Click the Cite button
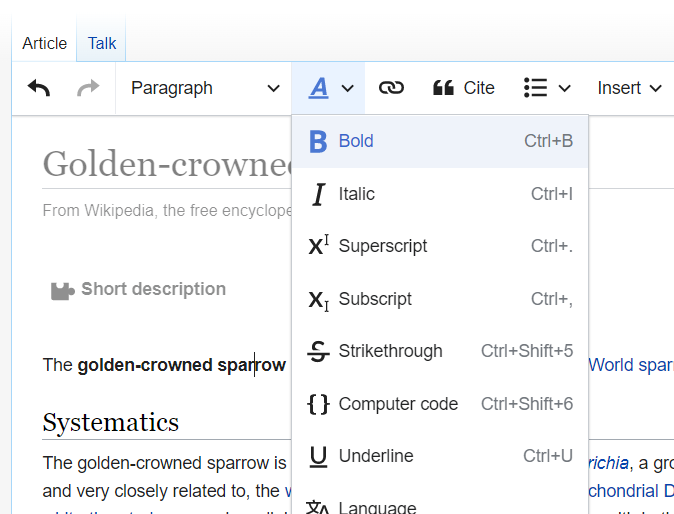 click(x=464, y=88)
